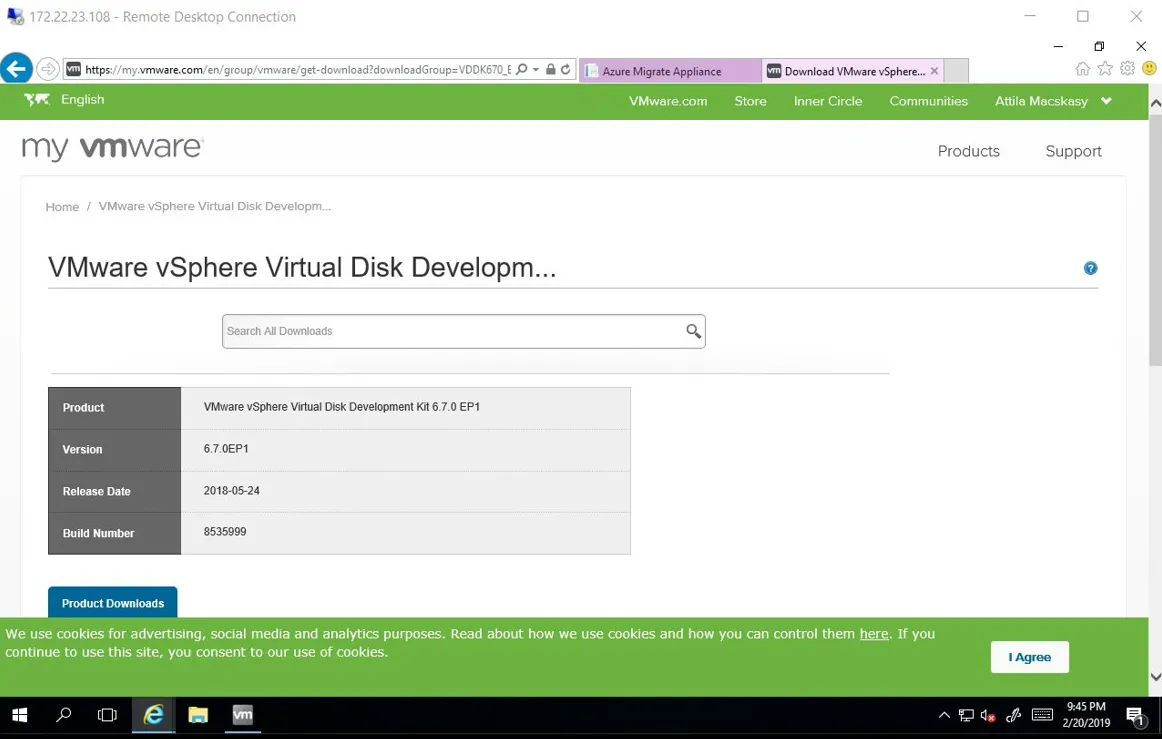Click scrollbar down arrow on page
Screen dimensions: 1162x739
click(1155, 677)
